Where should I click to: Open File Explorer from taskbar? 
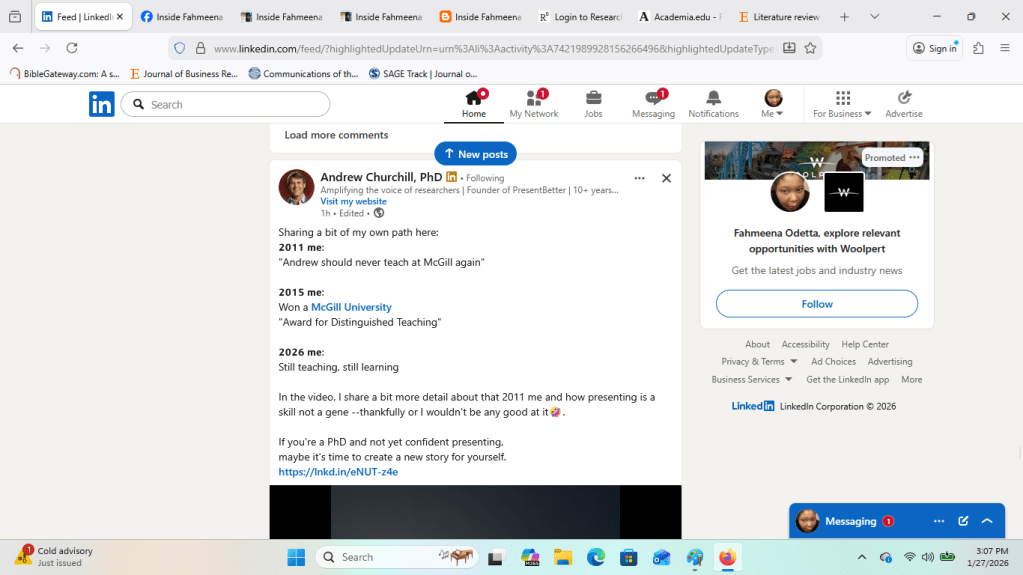(x=563, y=557)
